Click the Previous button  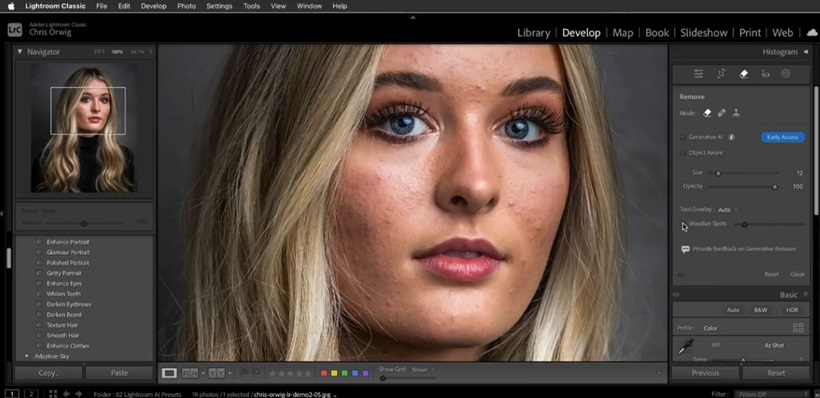point(705,373)
